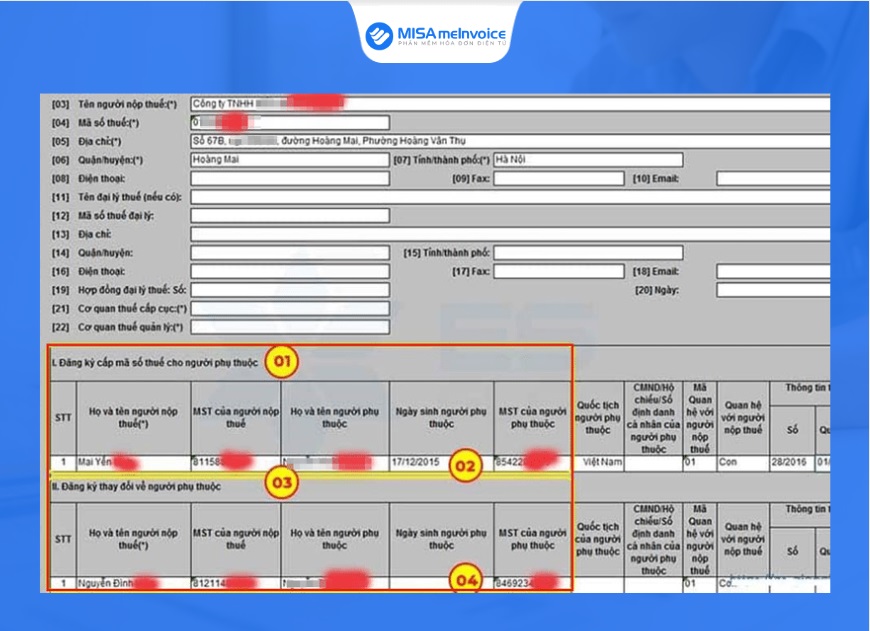The width and height of the screenshot is (870, 631).
Task: Click the Quận/huyện field containing Hoàng Mai
Action: pyautogui.click(x=290, y=160)
